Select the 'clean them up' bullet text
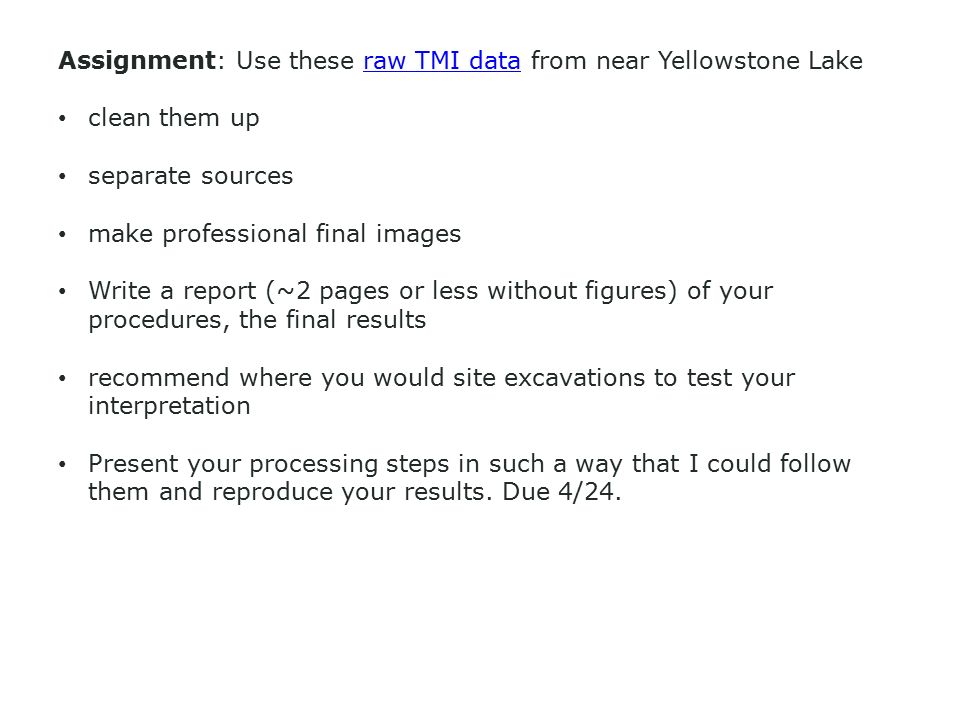The image size is (960, 720). coord(174,118)
